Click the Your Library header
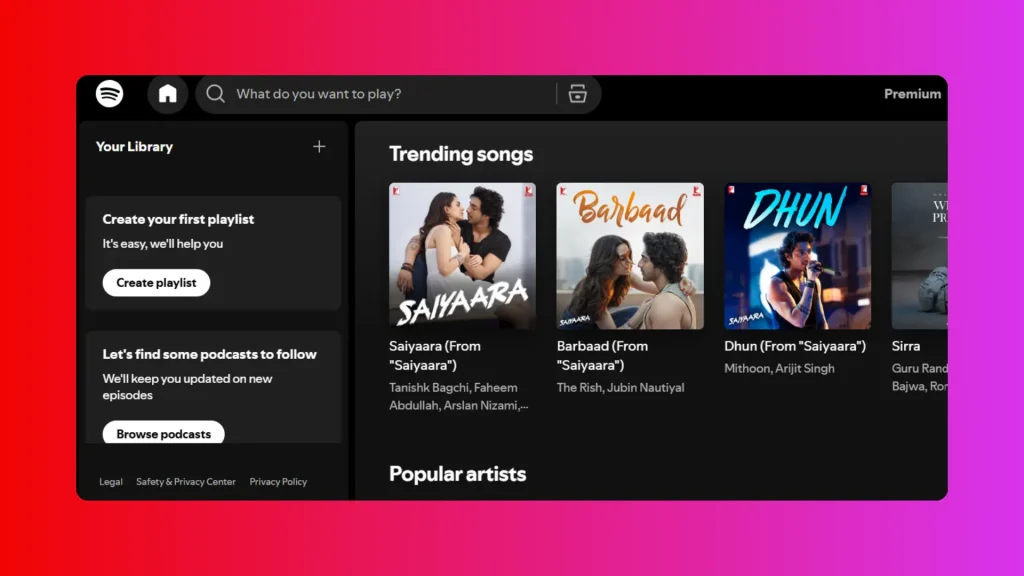1024x576 pixels. (x=134, y=147)
